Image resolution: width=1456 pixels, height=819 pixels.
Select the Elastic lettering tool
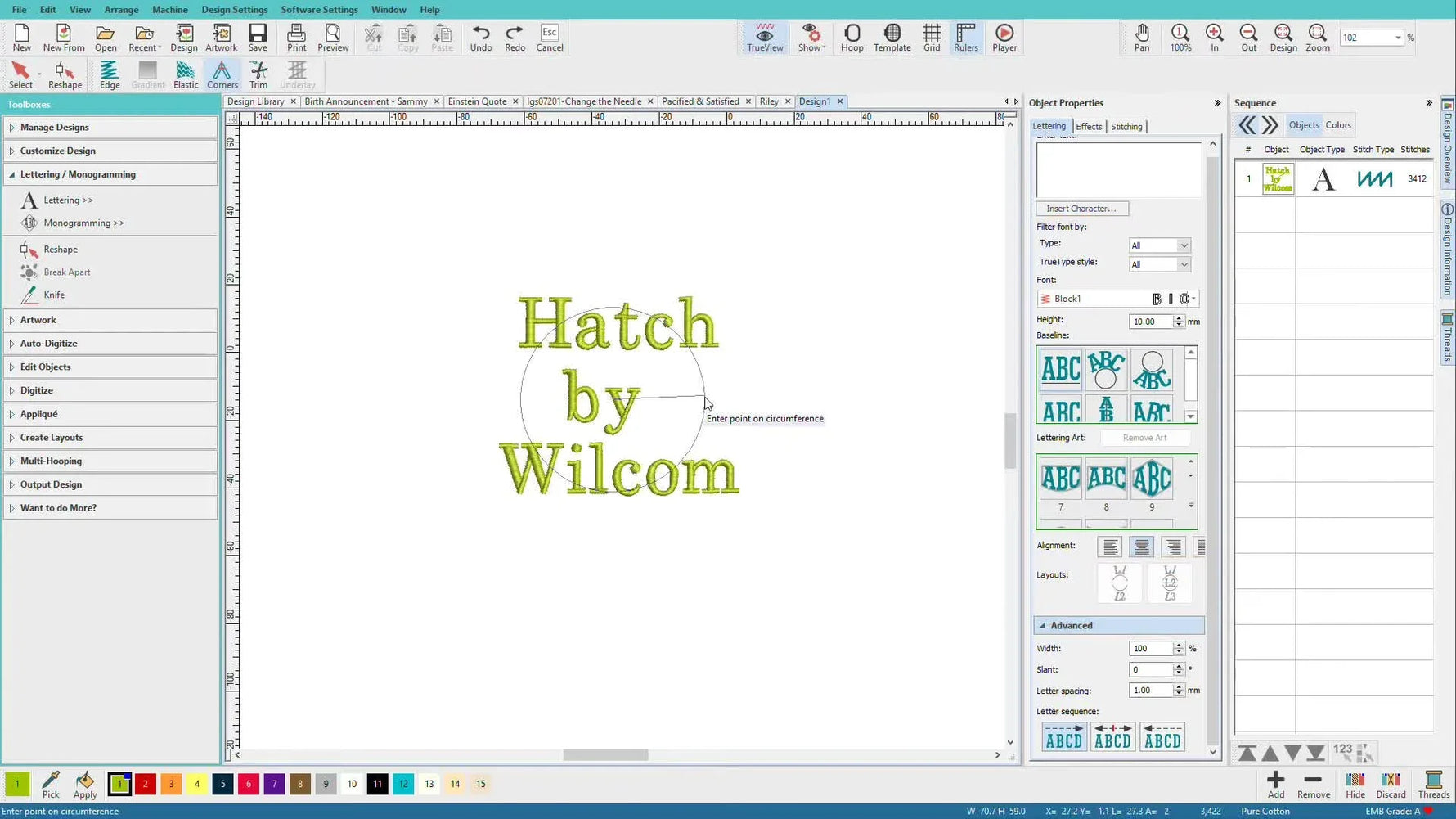tap(186, 74)
